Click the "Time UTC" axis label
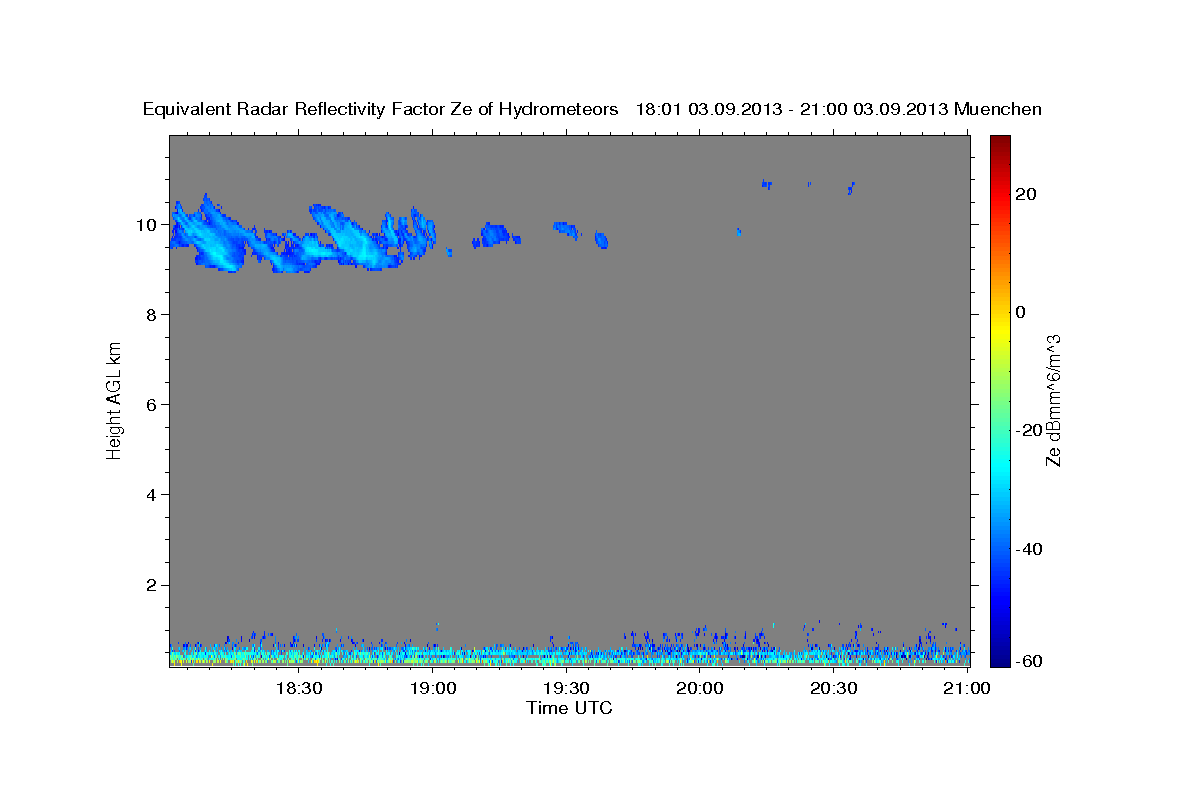This screenshot has height=800, width=1200. pyautogui.click(x=569, y=708)
